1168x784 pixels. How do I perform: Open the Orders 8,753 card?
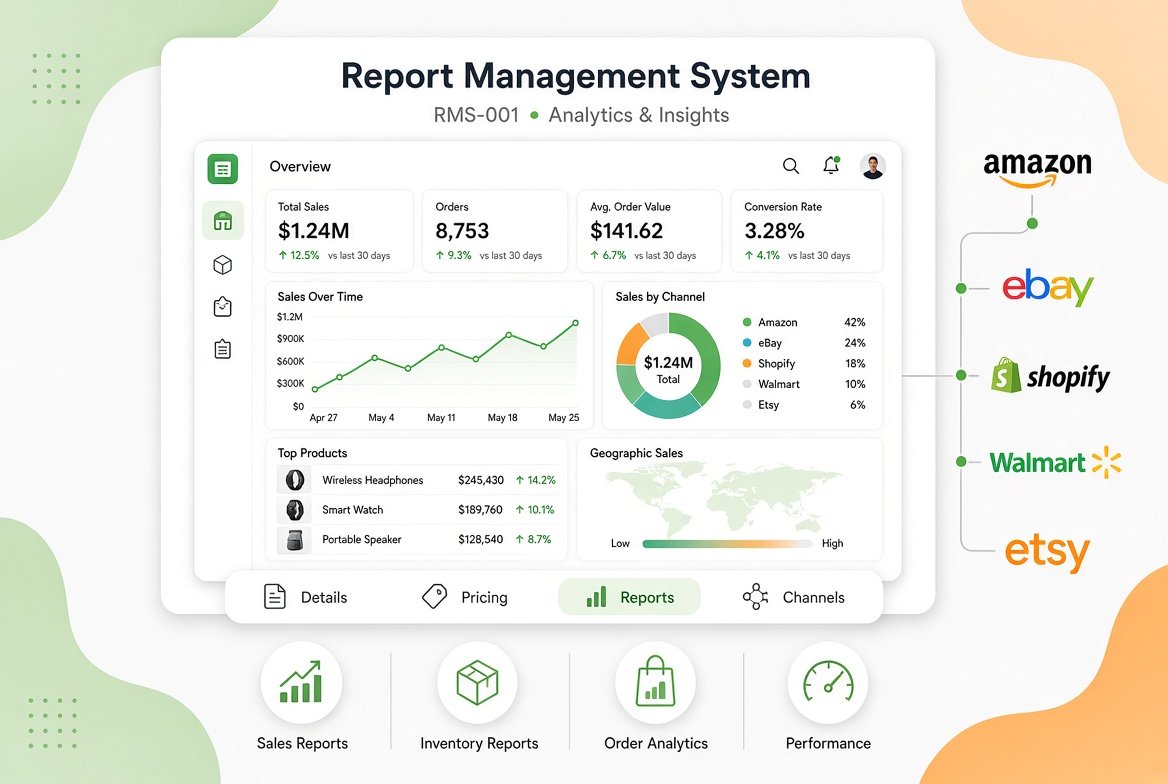click(x=495, y=231)
